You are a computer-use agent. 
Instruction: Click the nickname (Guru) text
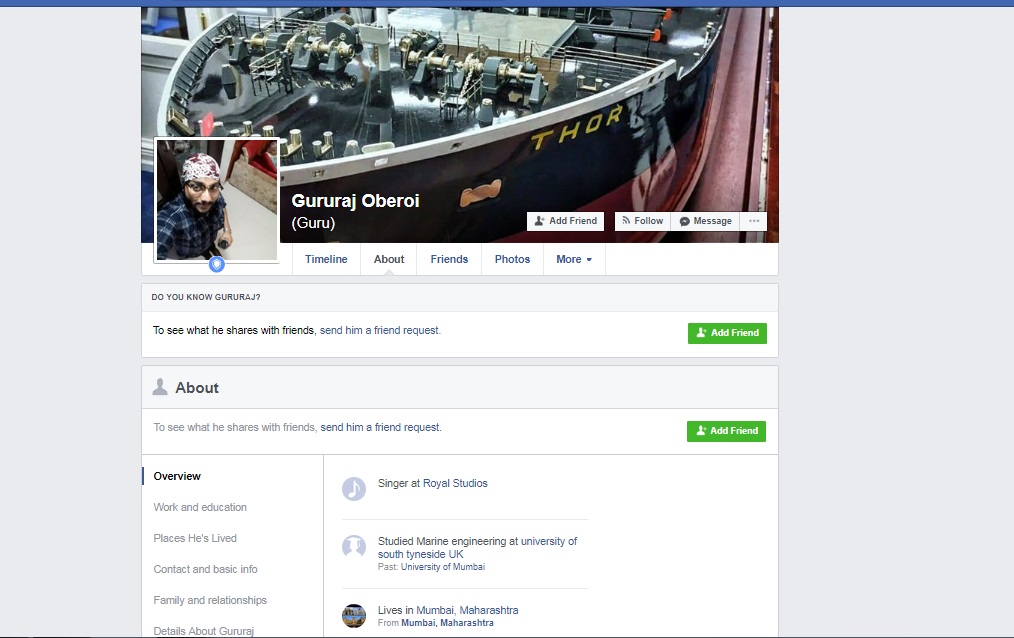point(313,223)
